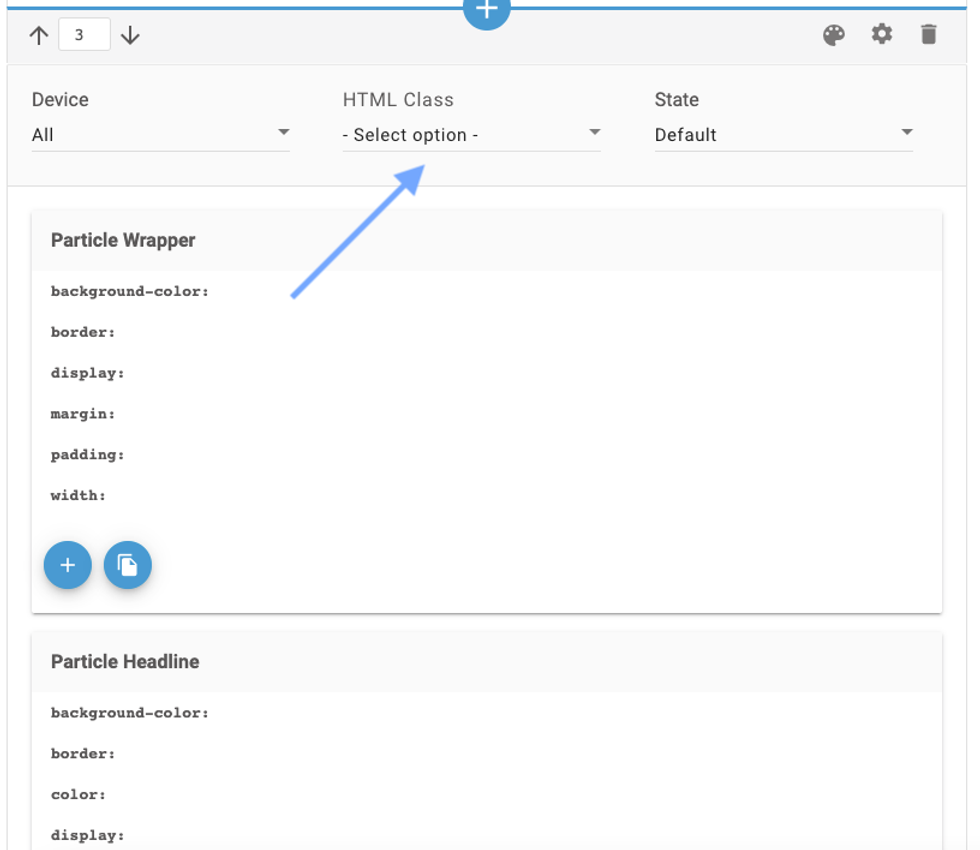Click color property in Particle Headline

[78, 795]
